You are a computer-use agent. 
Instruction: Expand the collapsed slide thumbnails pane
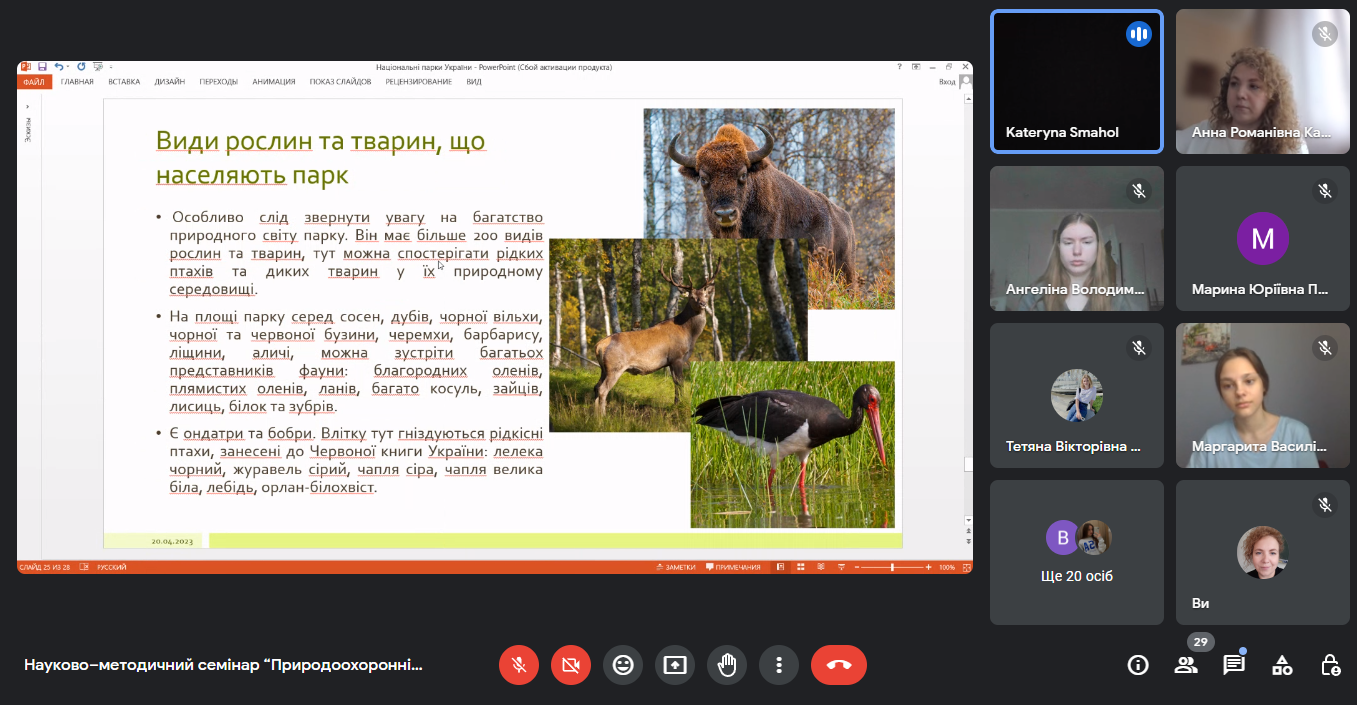click(x=28, y=106)
